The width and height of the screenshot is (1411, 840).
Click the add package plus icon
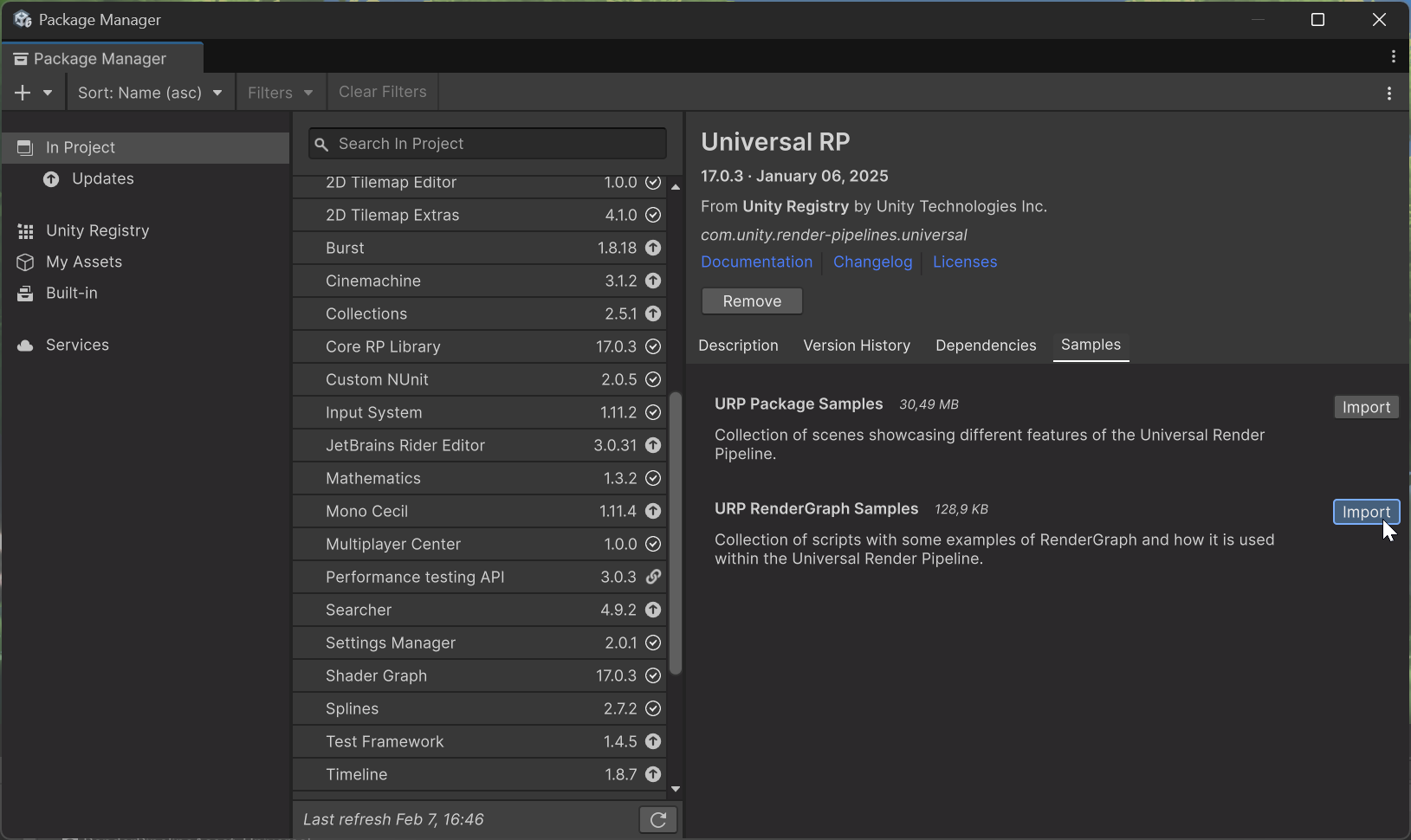point(22,92)
